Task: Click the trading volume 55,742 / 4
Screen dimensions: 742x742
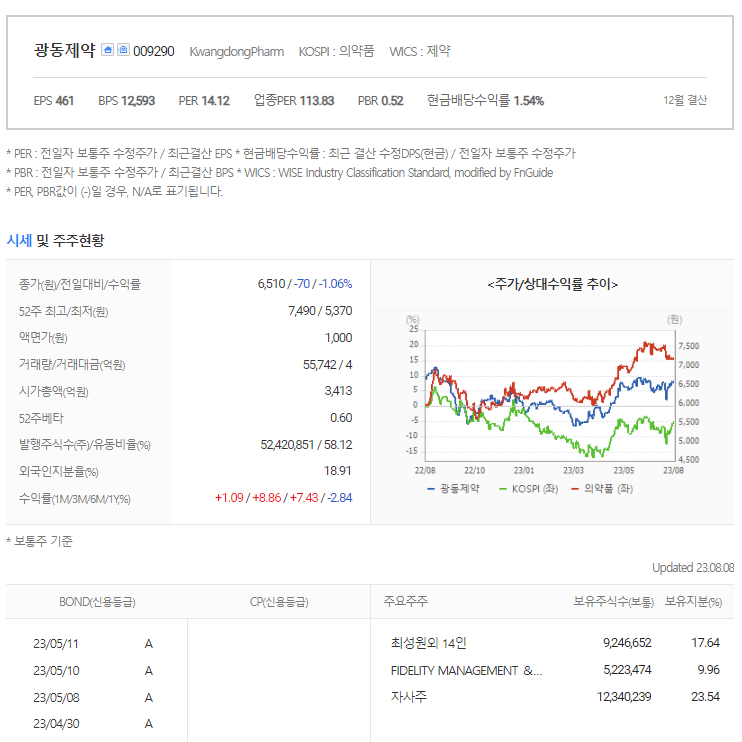Action: [327, 365]
